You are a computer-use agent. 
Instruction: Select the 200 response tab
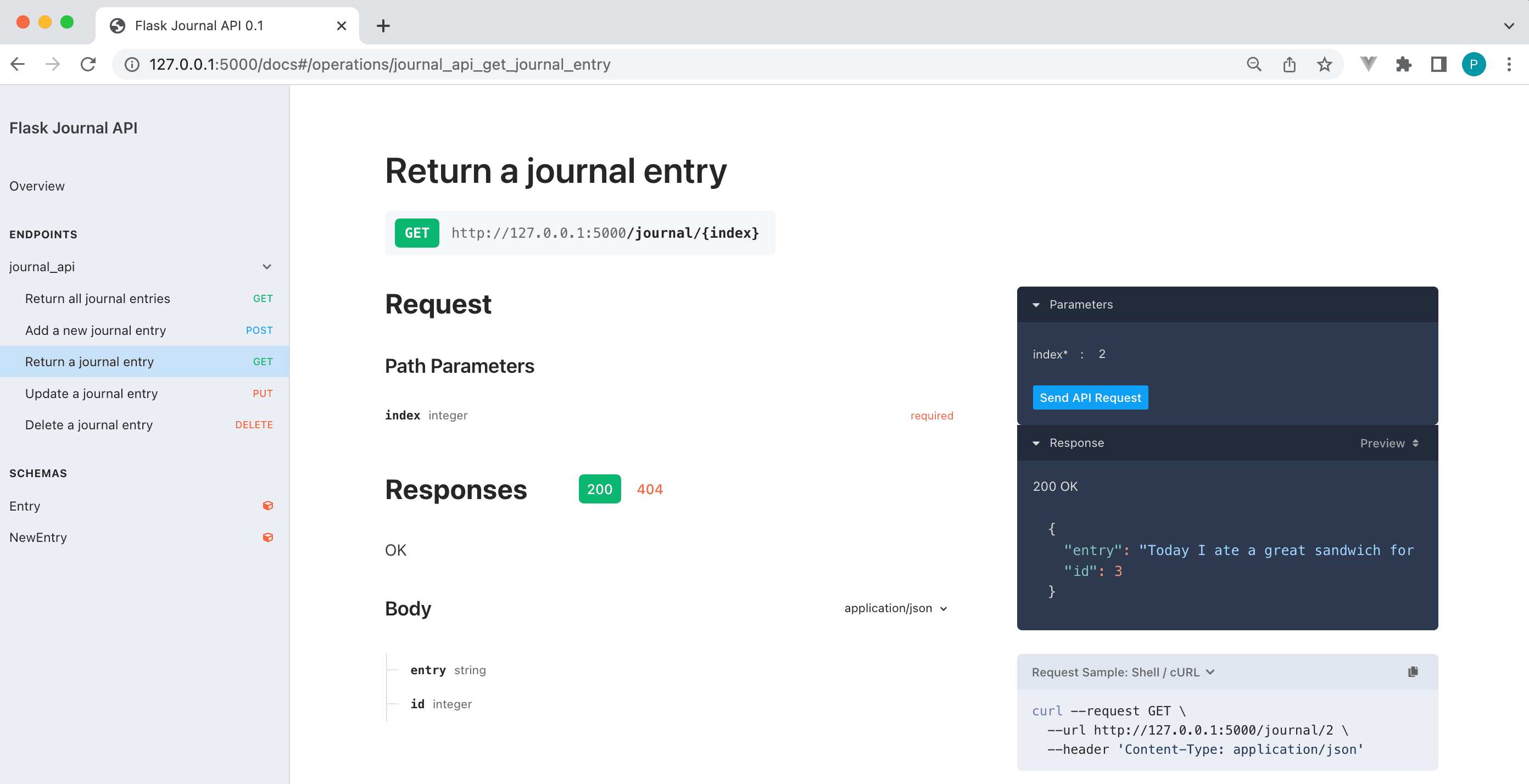tap(600, 489)
